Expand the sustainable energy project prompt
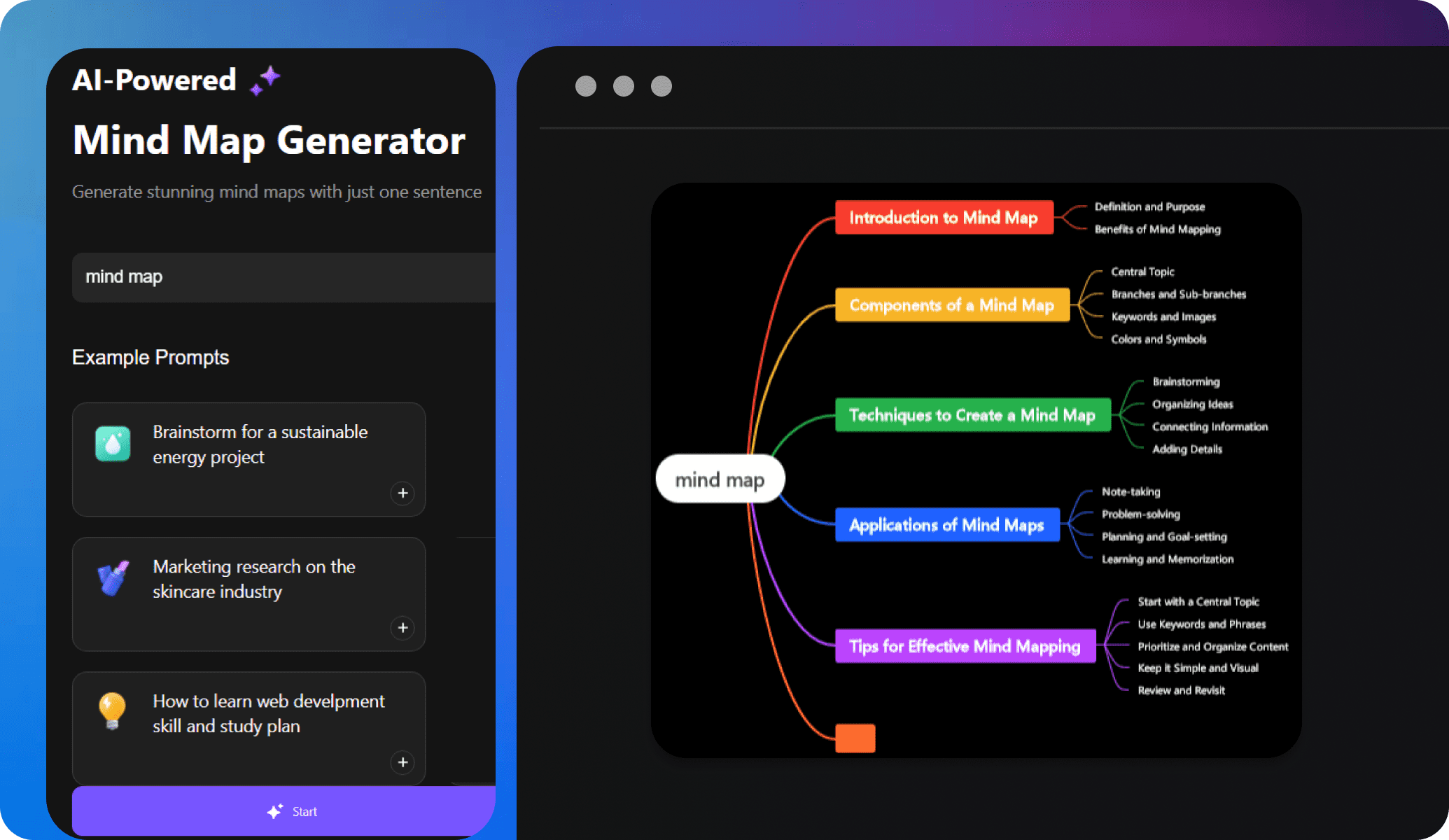 click(403, 493)
